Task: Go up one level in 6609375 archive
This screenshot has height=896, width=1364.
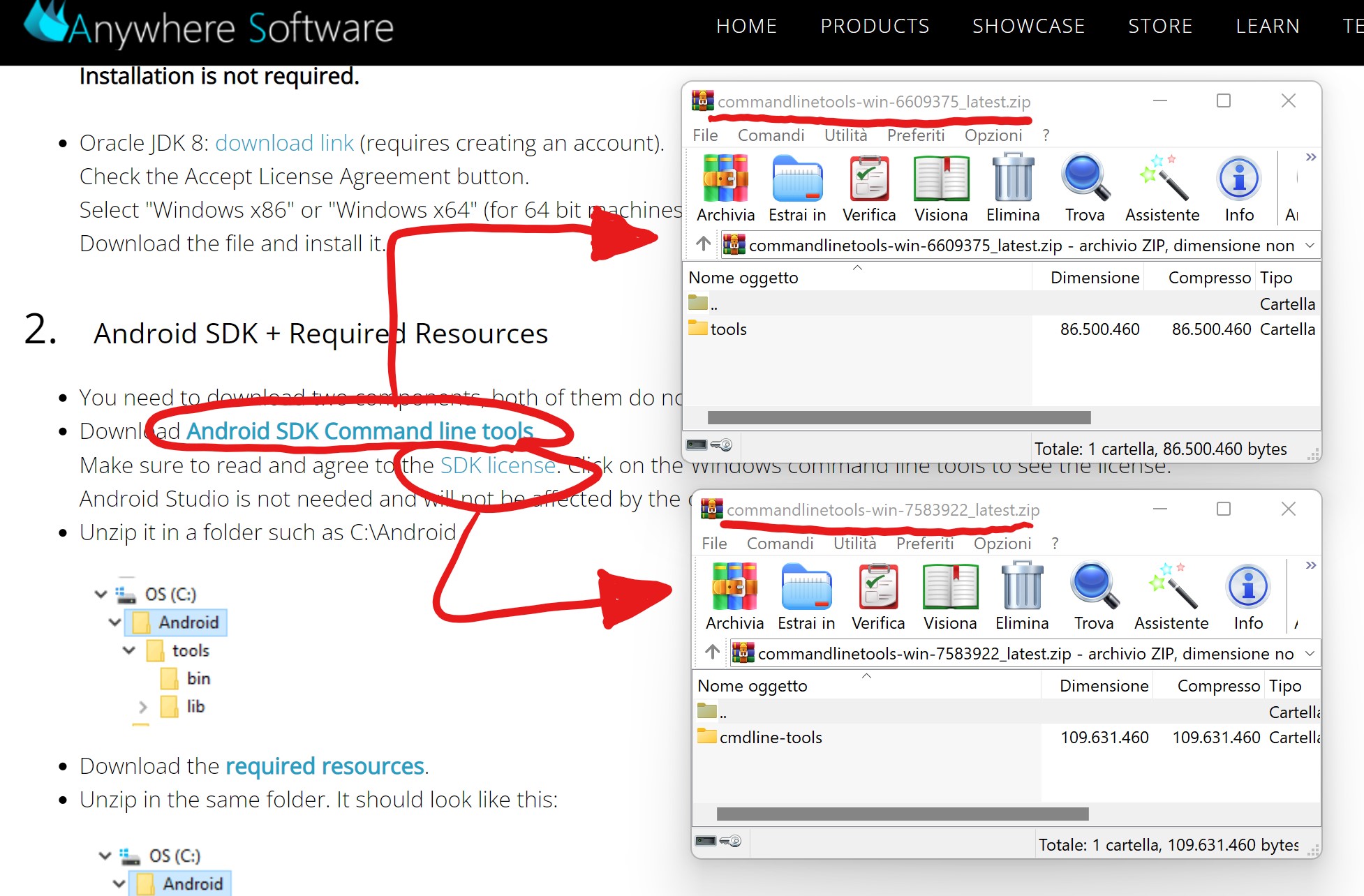Action: click(x=704, y=244)
